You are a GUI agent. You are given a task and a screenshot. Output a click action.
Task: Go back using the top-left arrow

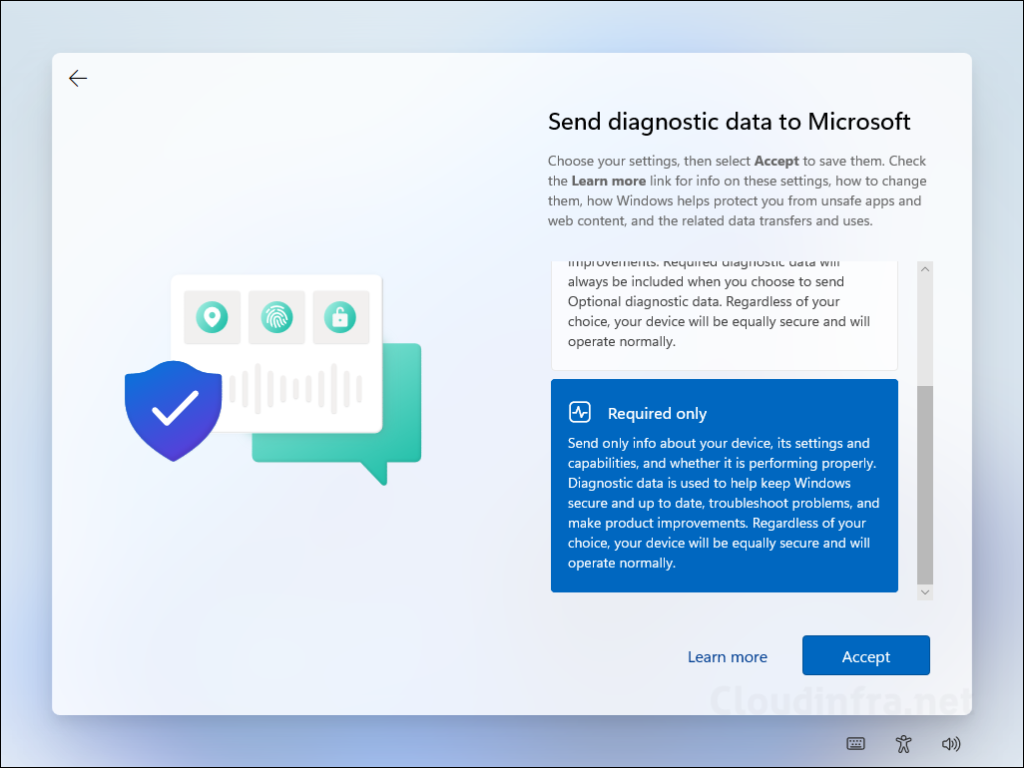[x=78, y=79]
